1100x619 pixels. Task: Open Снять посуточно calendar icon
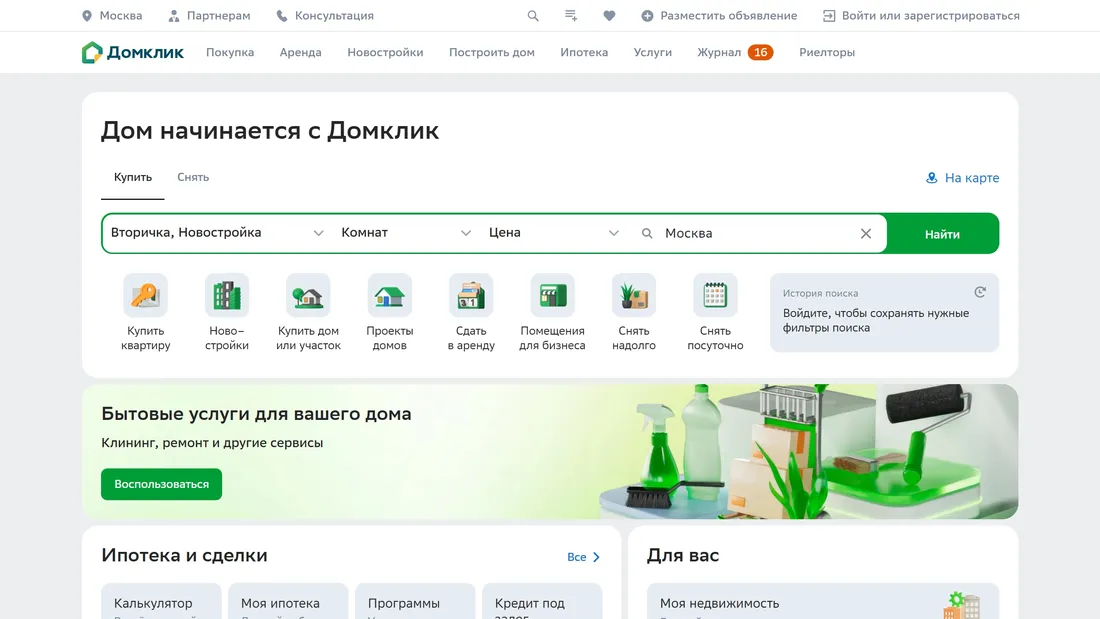click(x=715, y=294)
